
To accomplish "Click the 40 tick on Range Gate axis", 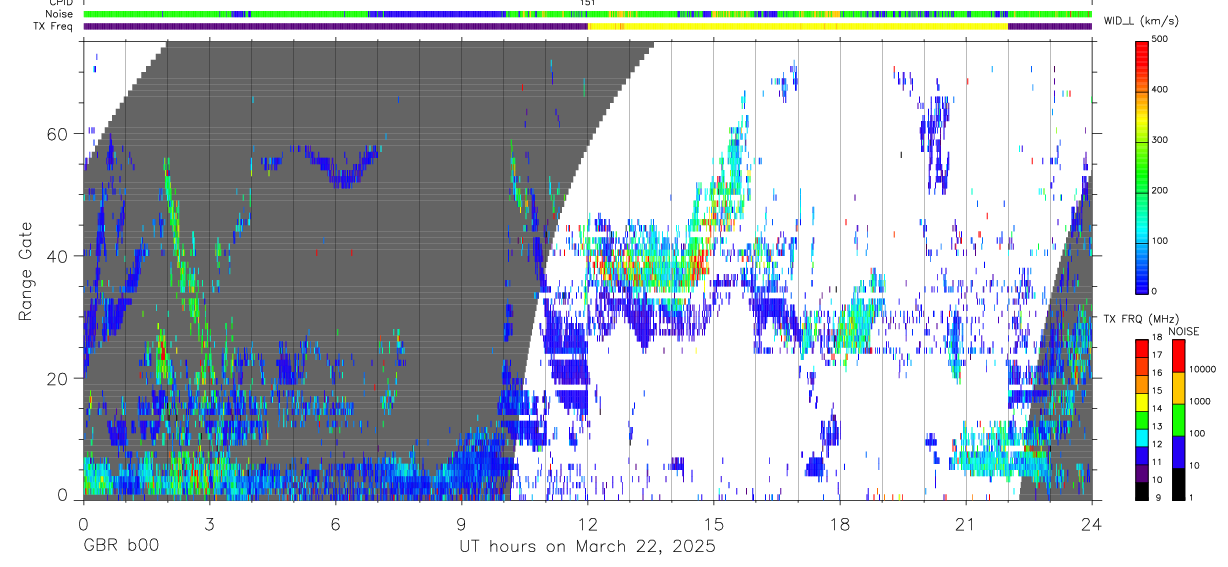I will 60,256.
